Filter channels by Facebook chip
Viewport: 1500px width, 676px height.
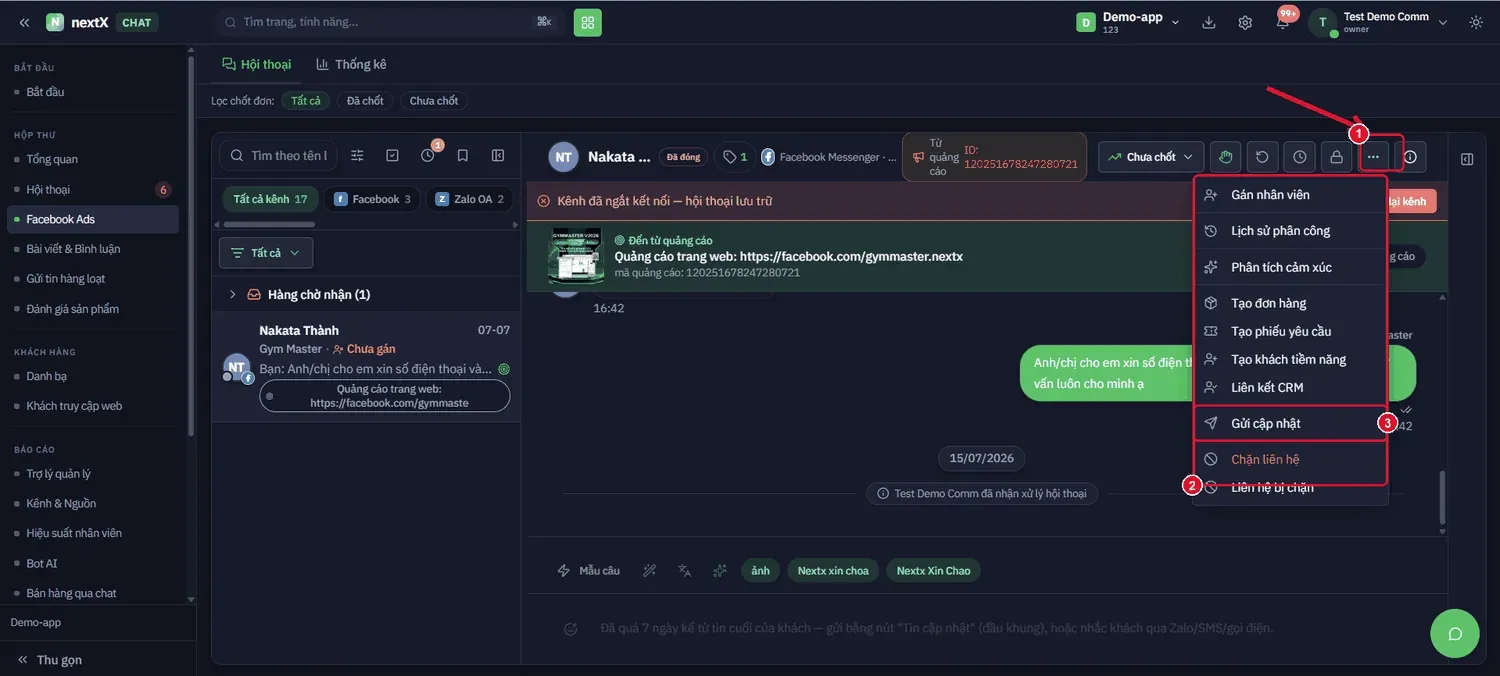click(373, 199)
